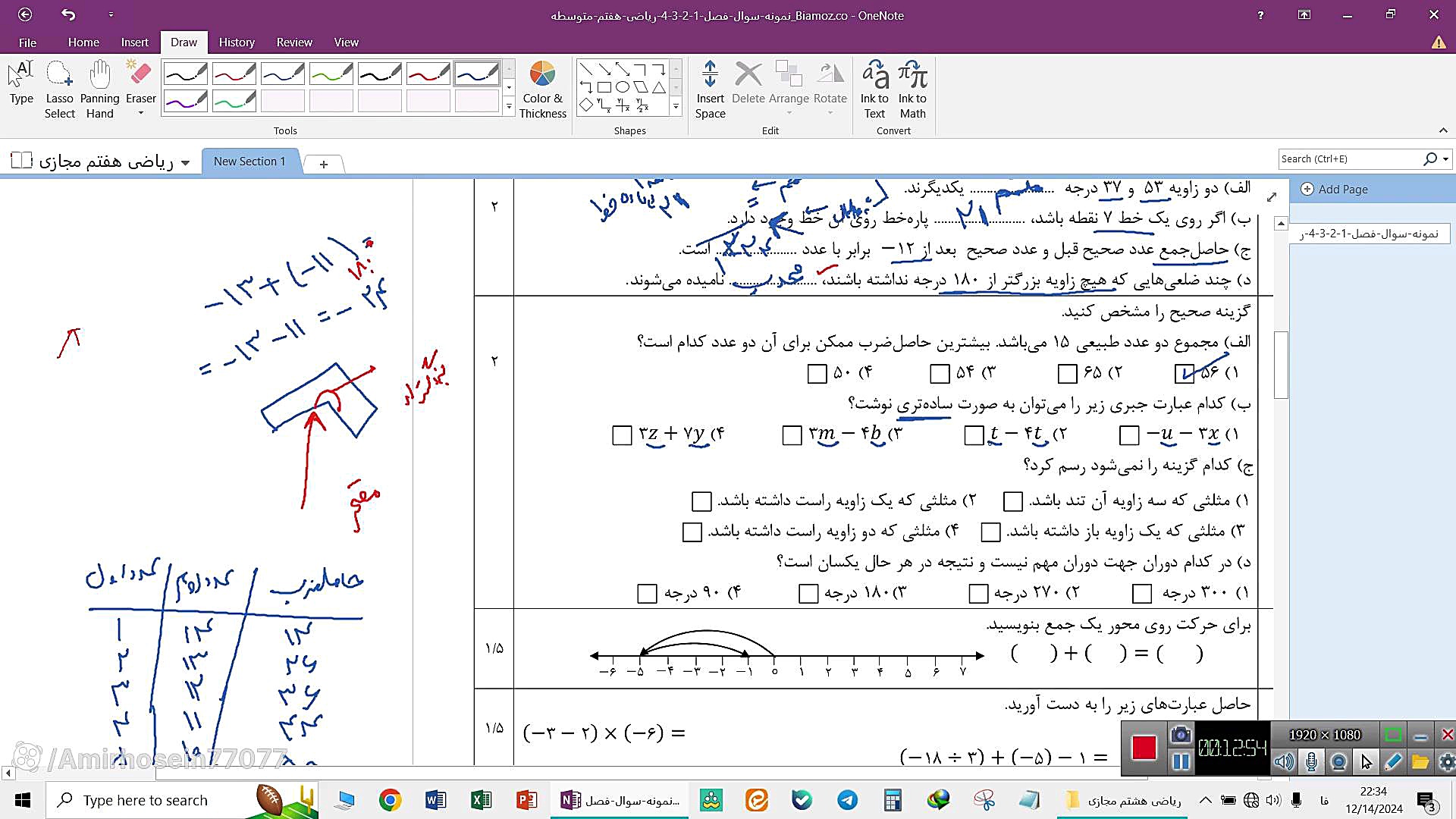Expand the Shapes gallery dropdown

coord(676,107)
